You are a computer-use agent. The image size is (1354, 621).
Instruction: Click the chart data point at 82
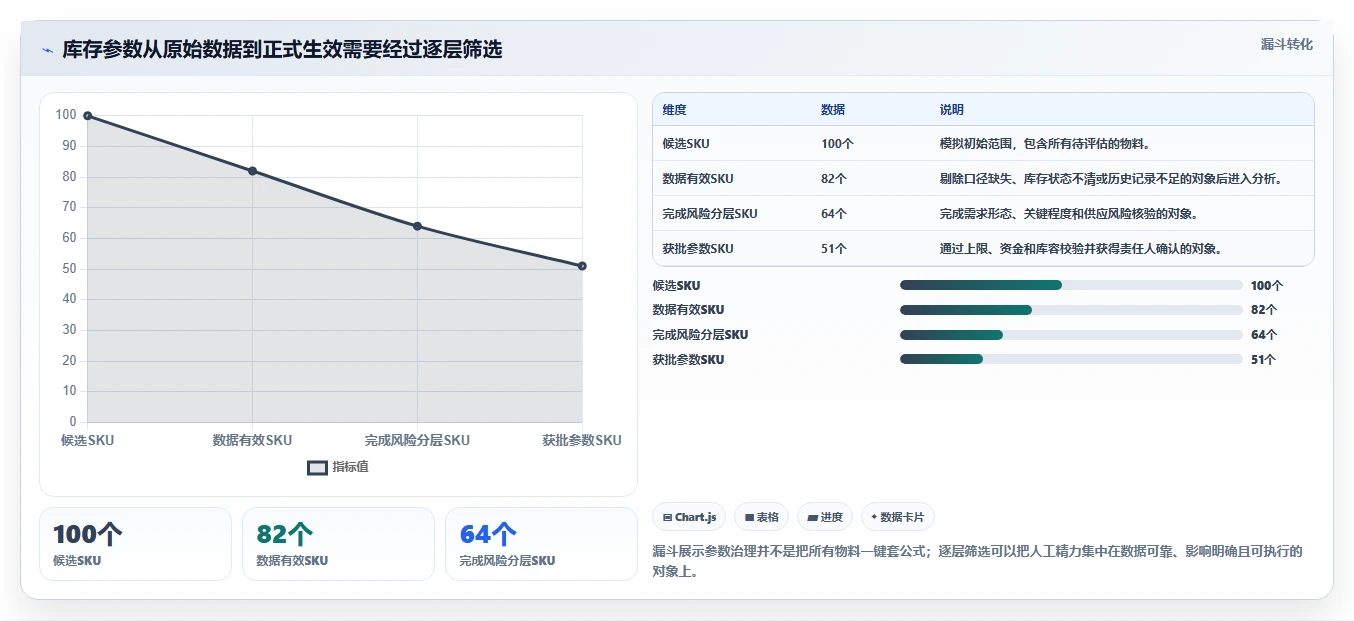(253, 171)
